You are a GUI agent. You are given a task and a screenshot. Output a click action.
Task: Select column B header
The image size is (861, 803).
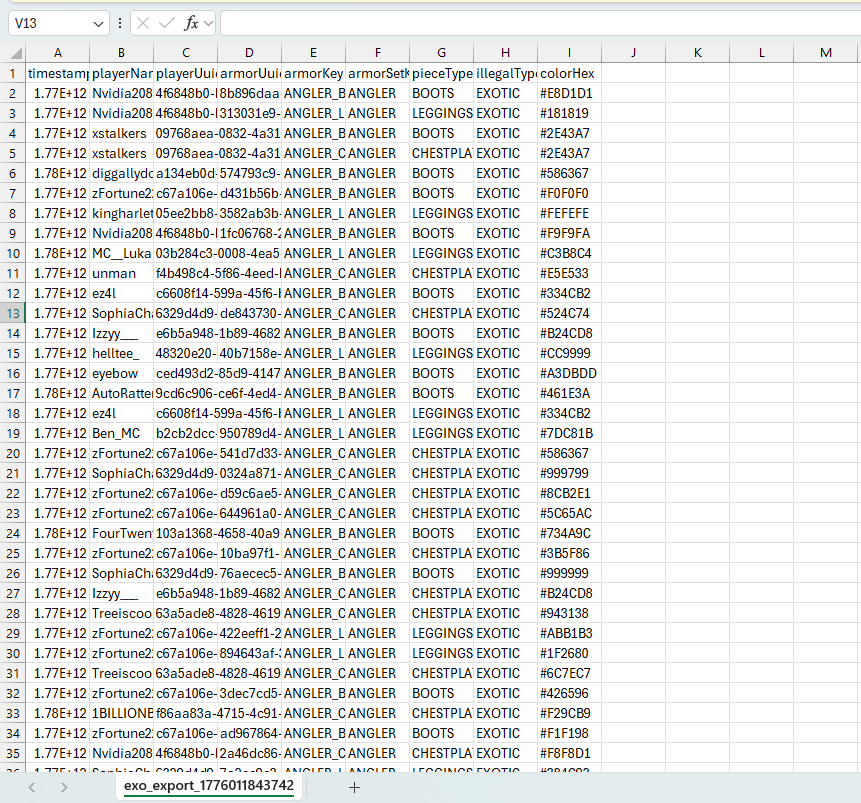click(121, 53)
